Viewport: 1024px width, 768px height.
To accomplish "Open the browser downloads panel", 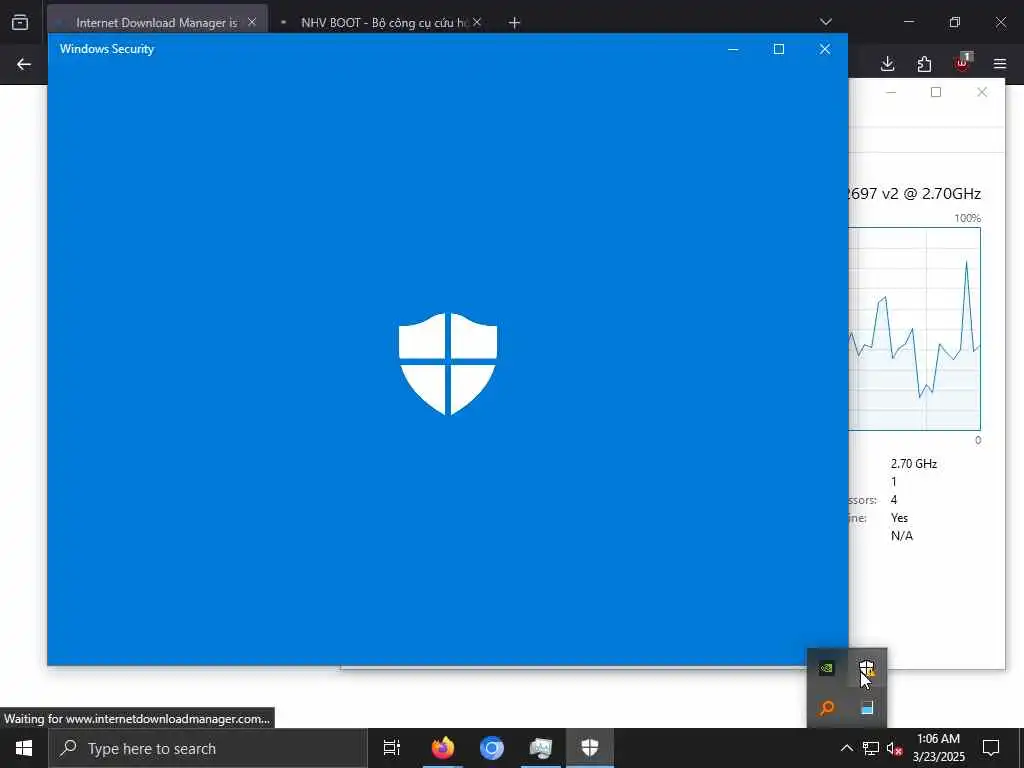I will pyautogui.click(x=888, y=64).
